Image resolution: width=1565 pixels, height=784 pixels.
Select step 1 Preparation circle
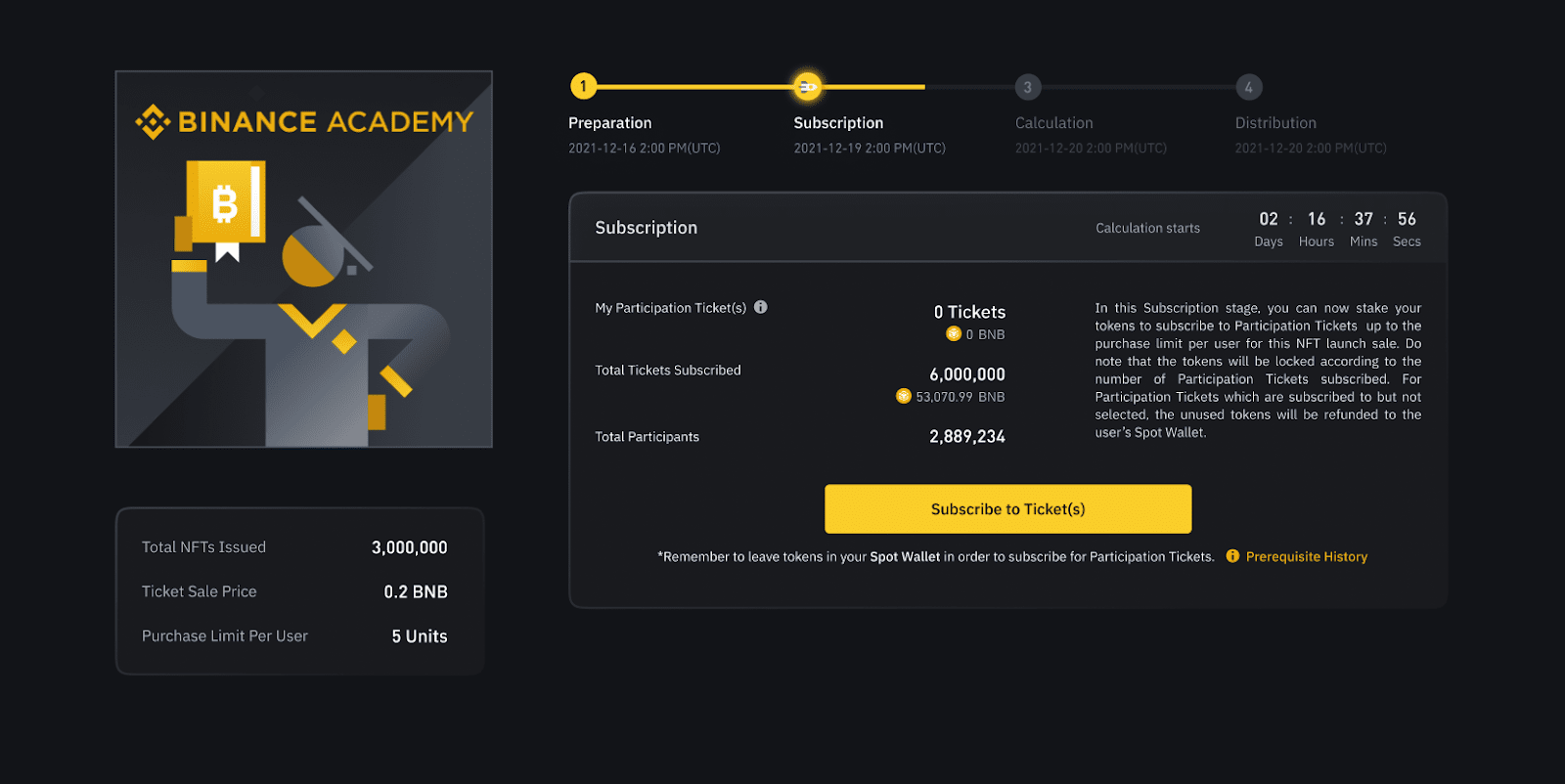pos(583,86)
